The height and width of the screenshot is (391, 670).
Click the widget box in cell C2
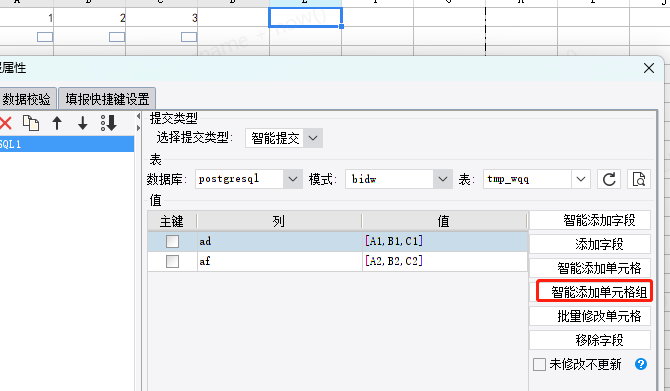click(189, 37)
